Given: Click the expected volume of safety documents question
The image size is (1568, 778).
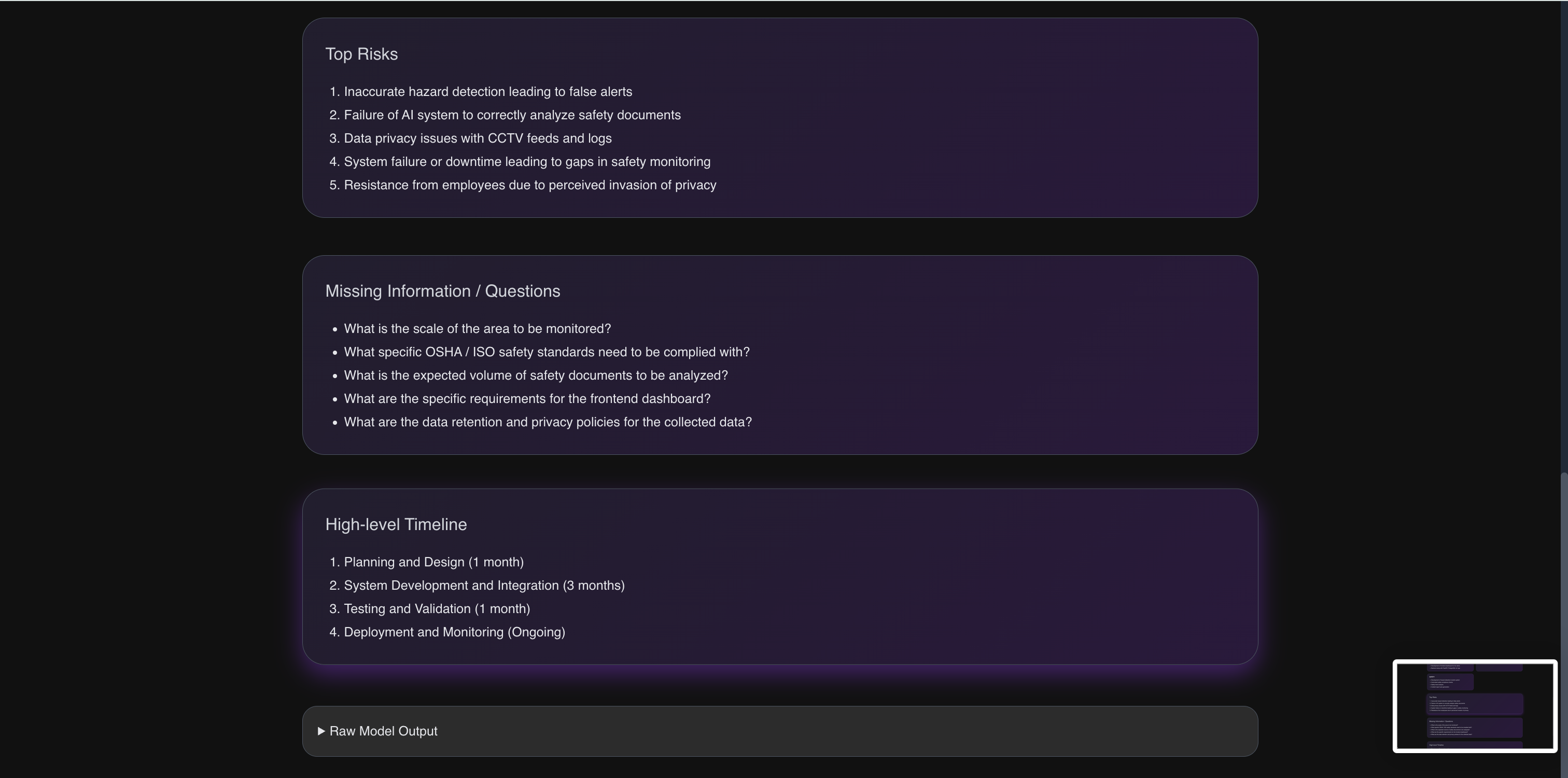Looking at the screenshot, I should [536, 376].
